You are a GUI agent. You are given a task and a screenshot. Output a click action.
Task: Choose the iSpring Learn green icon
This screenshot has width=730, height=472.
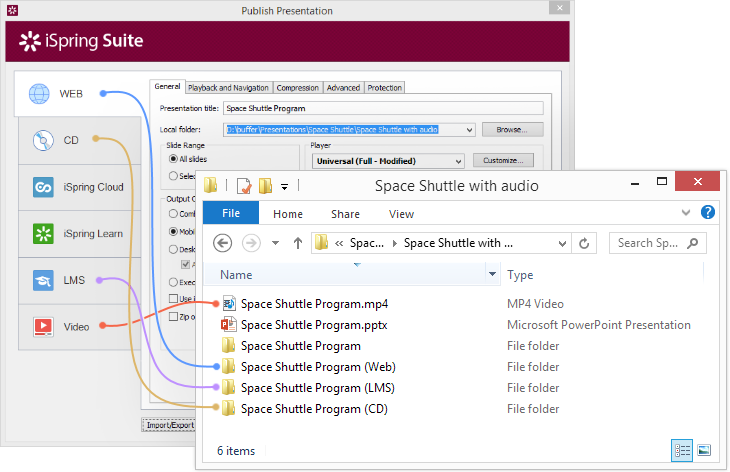point(43,234)
